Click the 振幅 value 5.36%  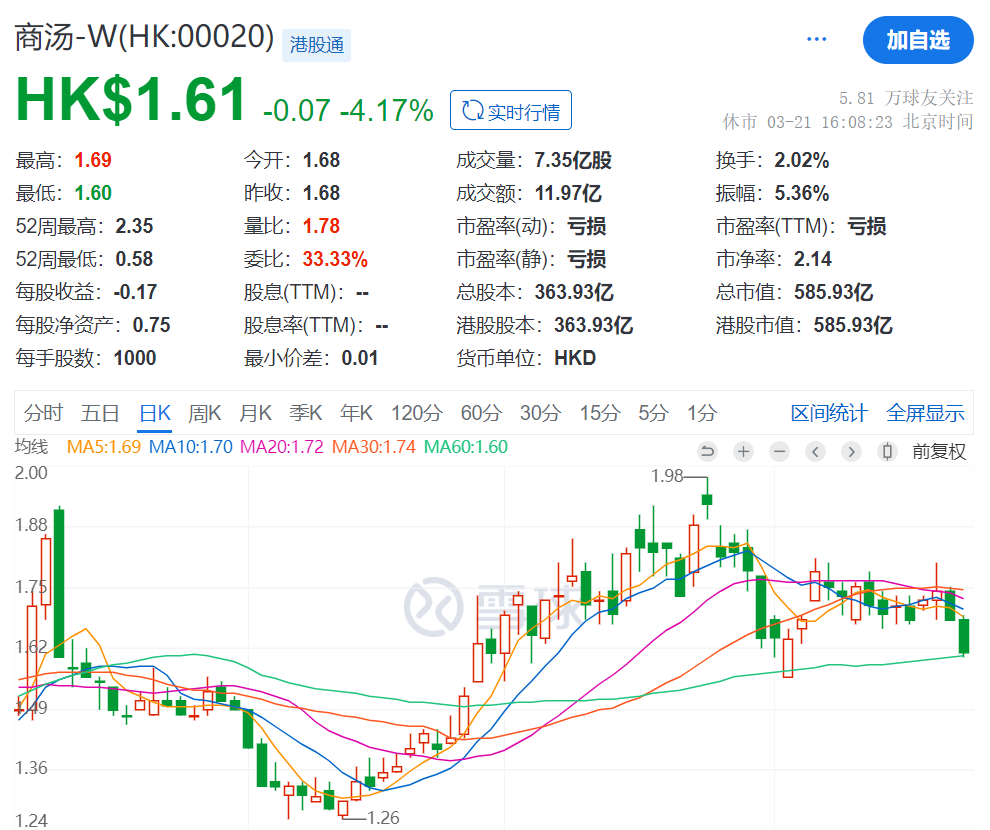802,193
